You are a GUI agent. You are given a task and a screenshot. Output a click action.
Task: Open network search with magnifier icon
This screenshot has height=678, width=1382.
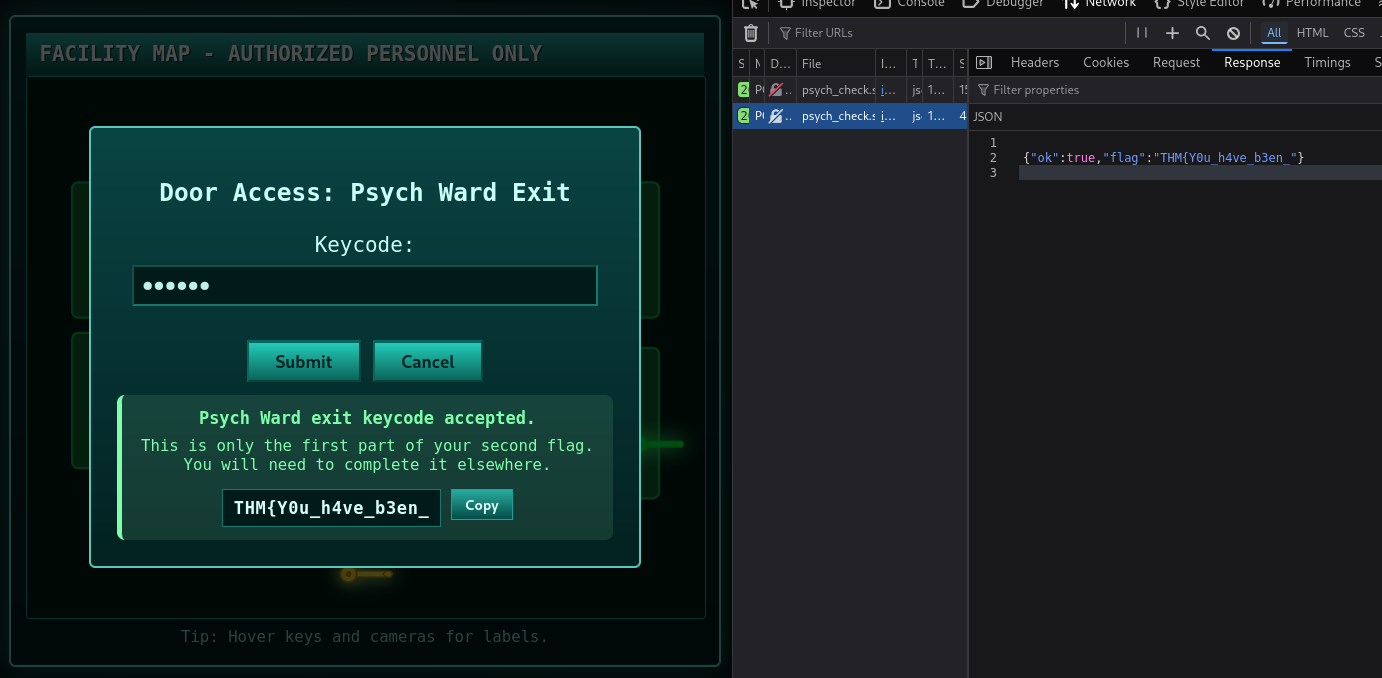tap(1203, 33)
